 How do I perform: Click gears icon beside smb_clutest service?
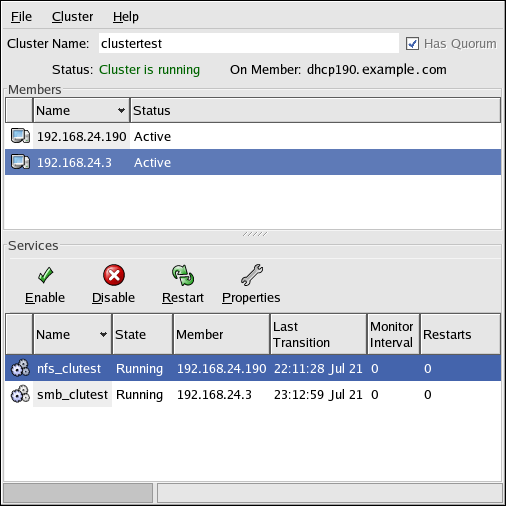click(x=20, y=394)
